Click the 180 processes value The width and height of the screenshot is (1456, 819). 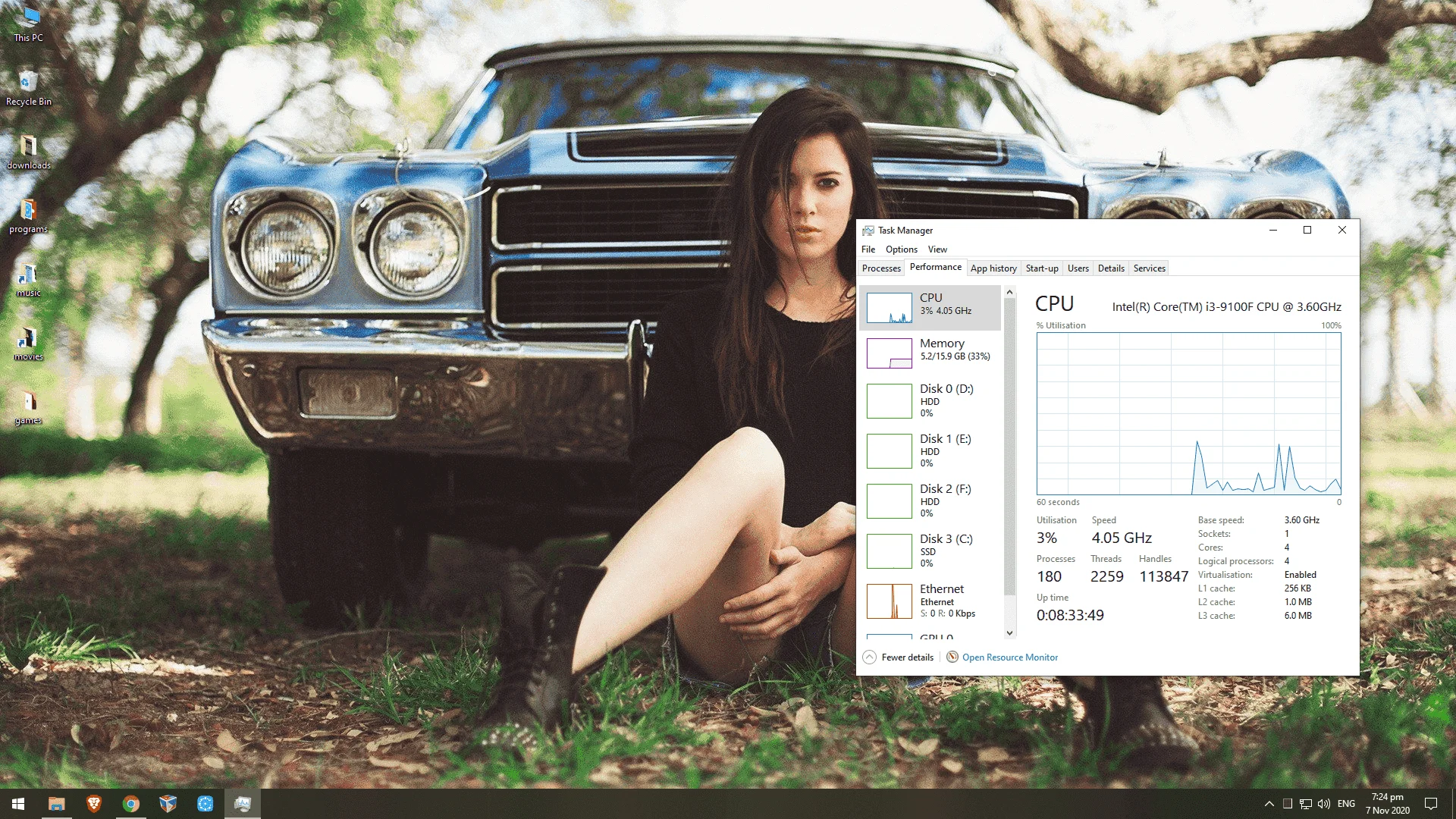[1049, 576]
